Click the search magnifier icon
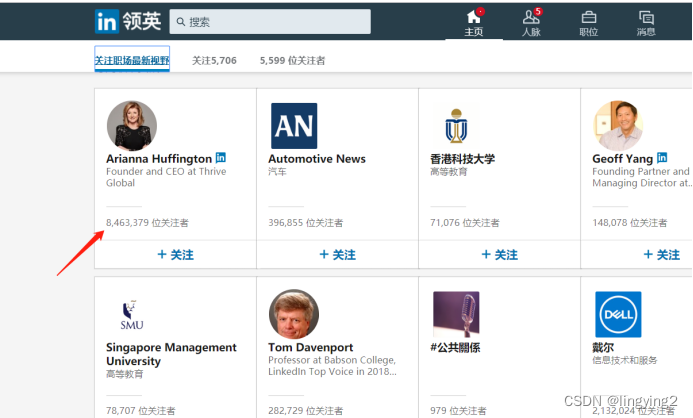The image size is (693, 418). [180, 22]
